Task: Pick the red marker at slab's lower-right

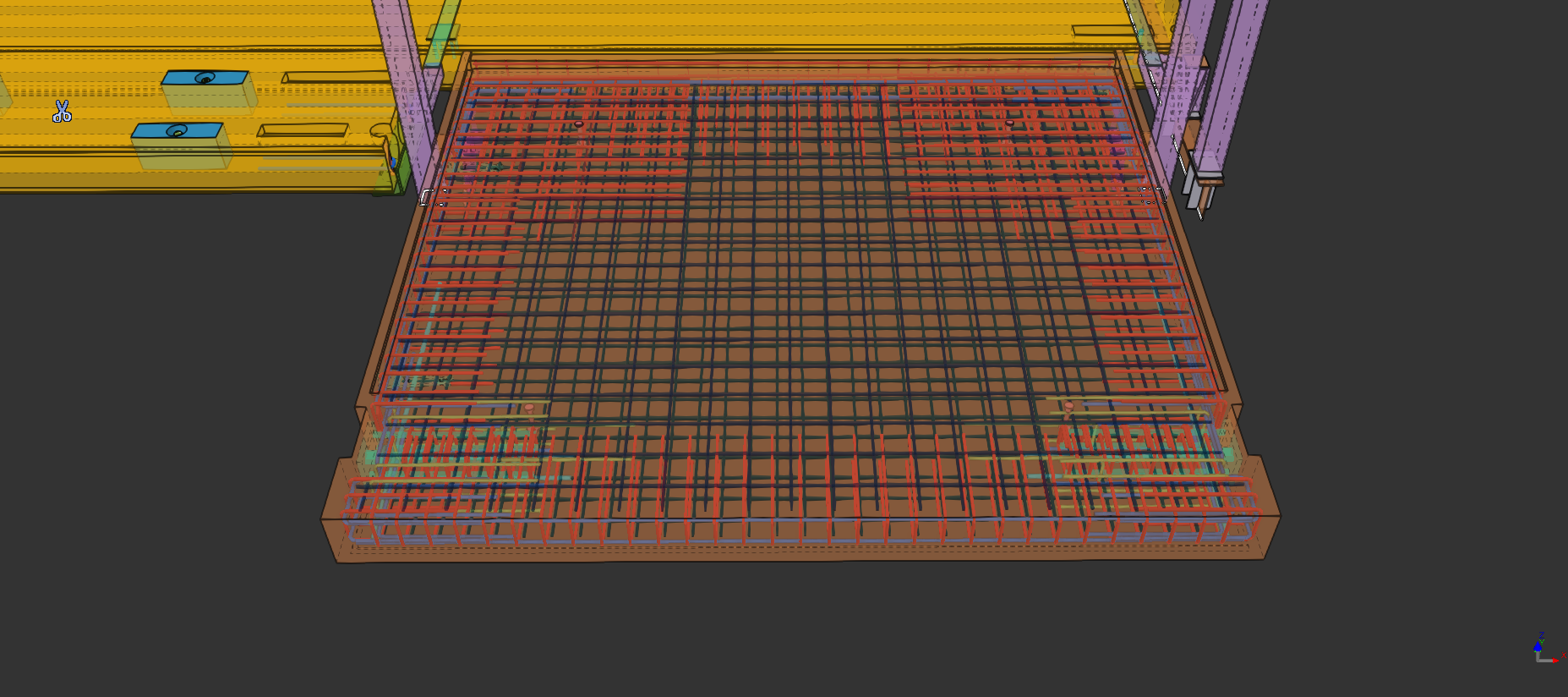Action: [1068, 407]
